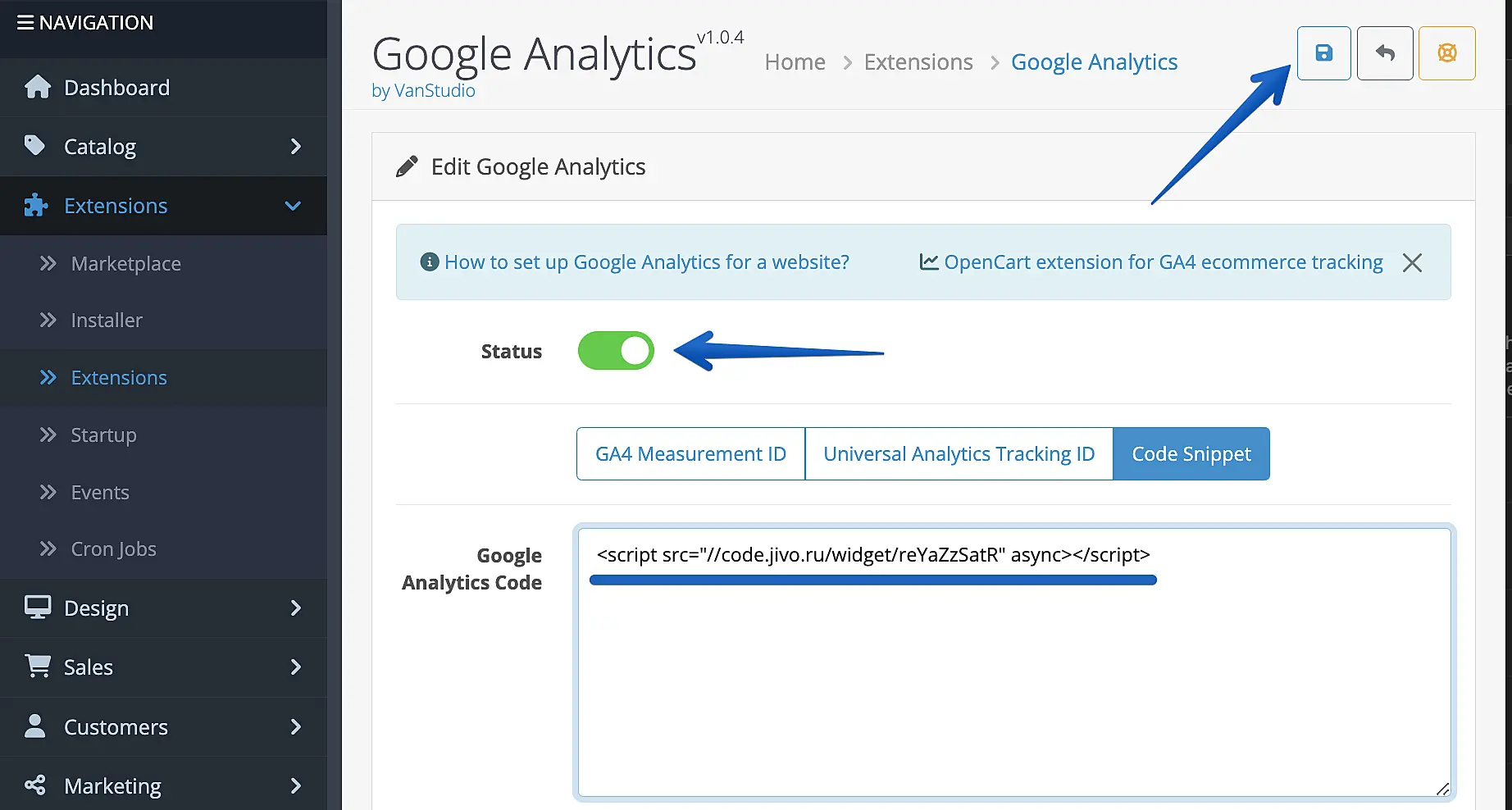Click the Marketing share icon
Viewport: 1512px width, 810px height.
coord(35,785)
